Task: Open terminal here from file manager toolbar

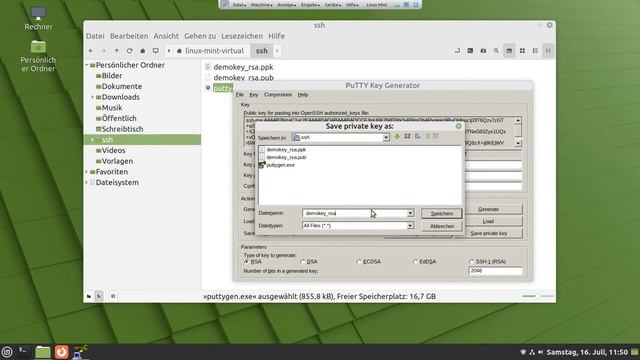Action: 470,51
